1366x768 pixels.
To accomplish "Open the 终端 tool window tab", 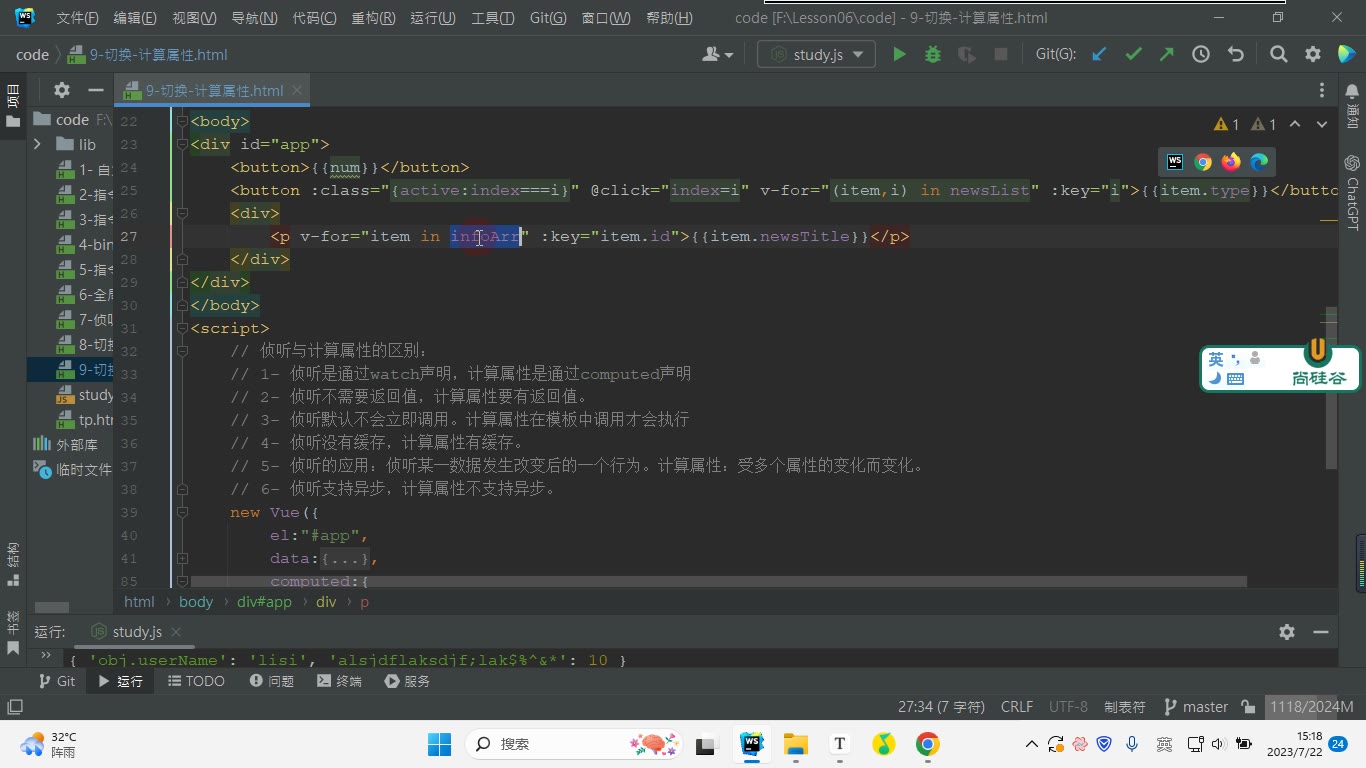I will point(339,681).
